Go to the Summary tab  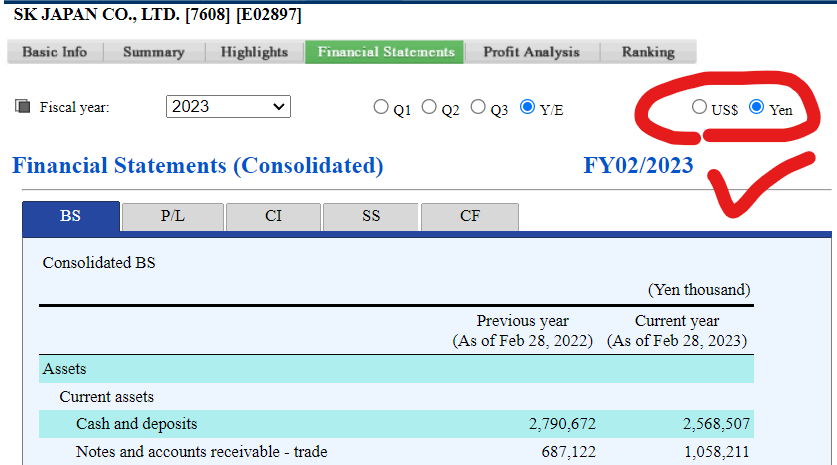tap(154, 52)
